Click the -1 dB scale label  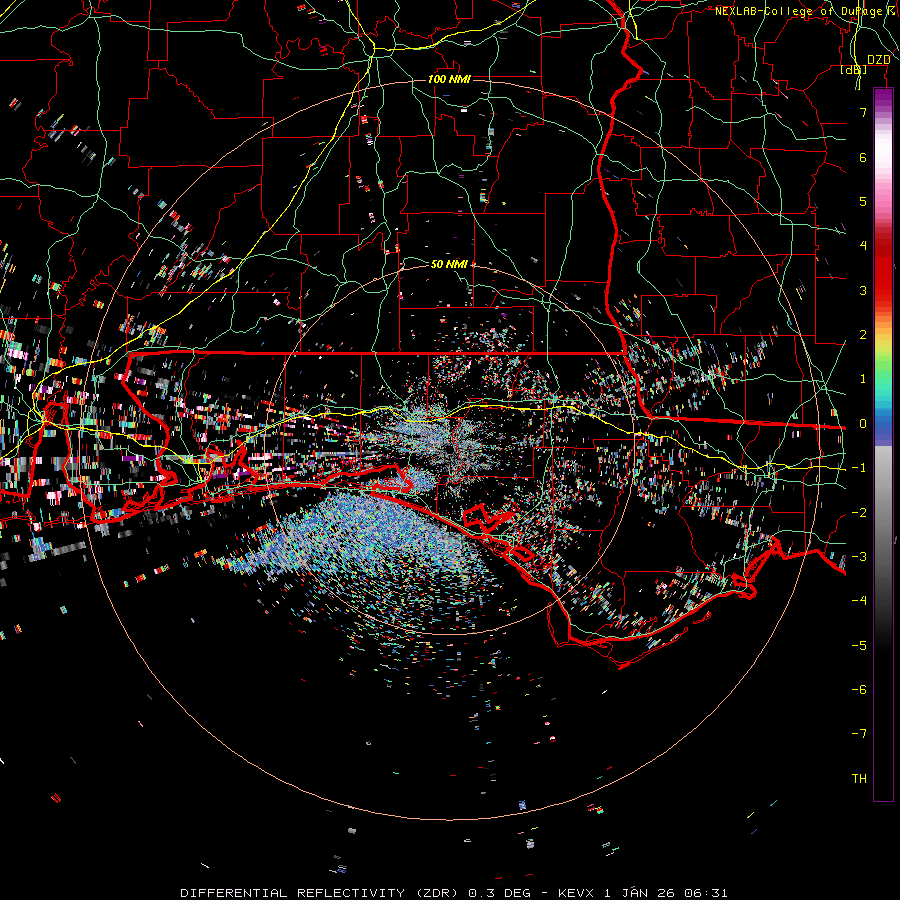pos(859,468)
